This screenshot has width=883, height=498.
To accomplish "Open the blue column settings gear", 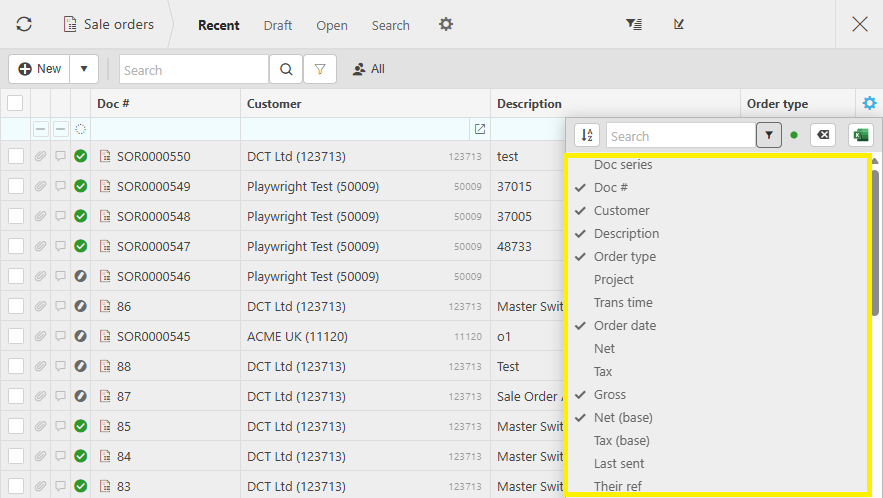I will [869, 103].
